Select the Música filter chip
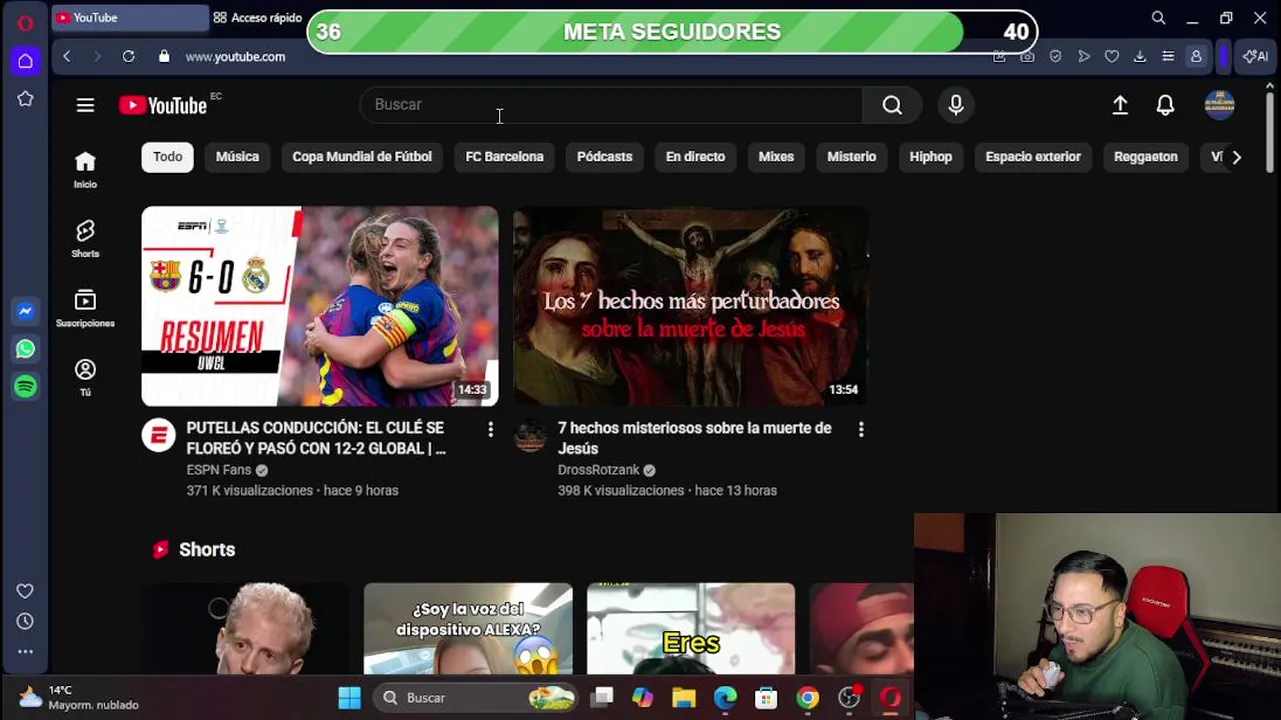 pyautogui.click(x=237, y=157)
